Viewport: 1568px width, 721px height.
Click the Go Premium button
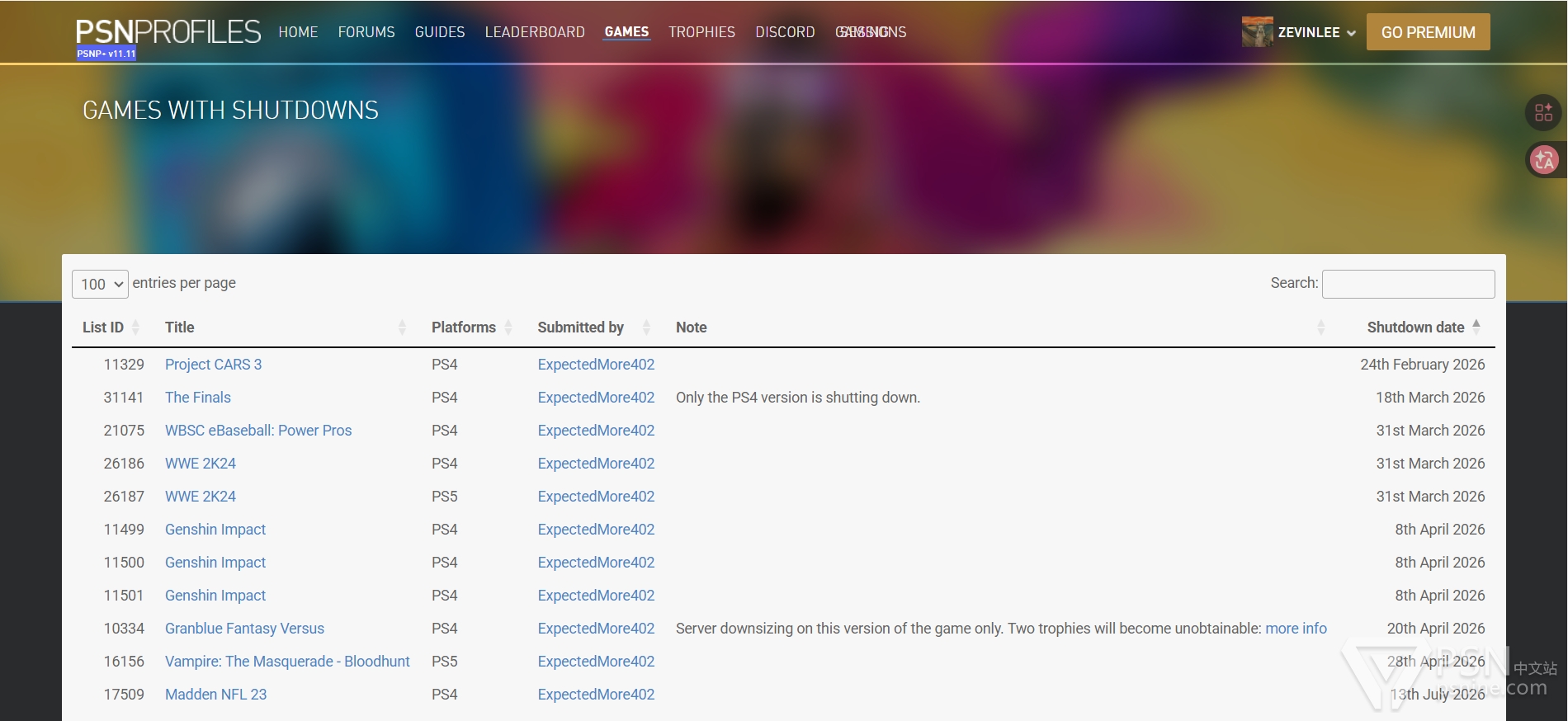(x=1428, y=32)
